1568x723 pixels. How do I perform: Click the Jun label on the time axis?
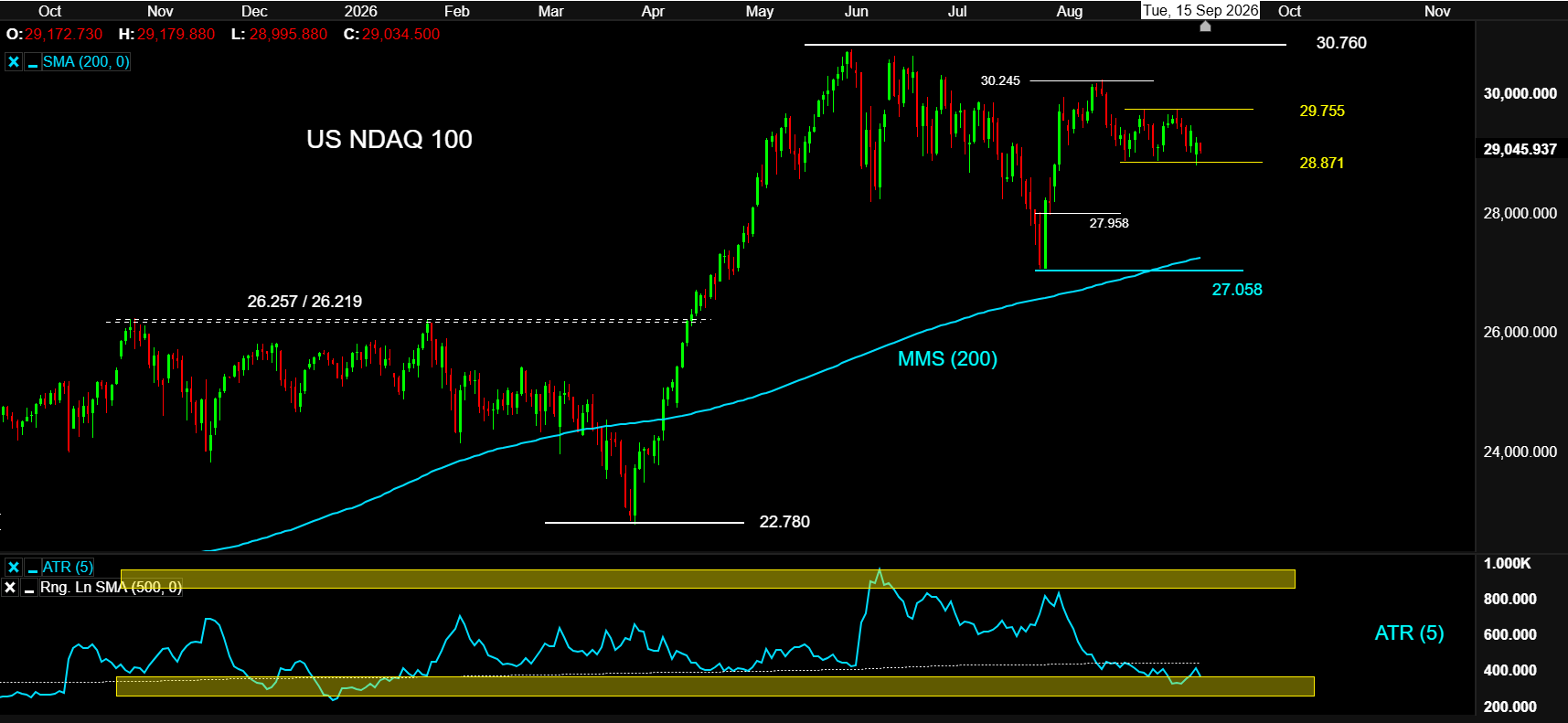click(857, 11)
